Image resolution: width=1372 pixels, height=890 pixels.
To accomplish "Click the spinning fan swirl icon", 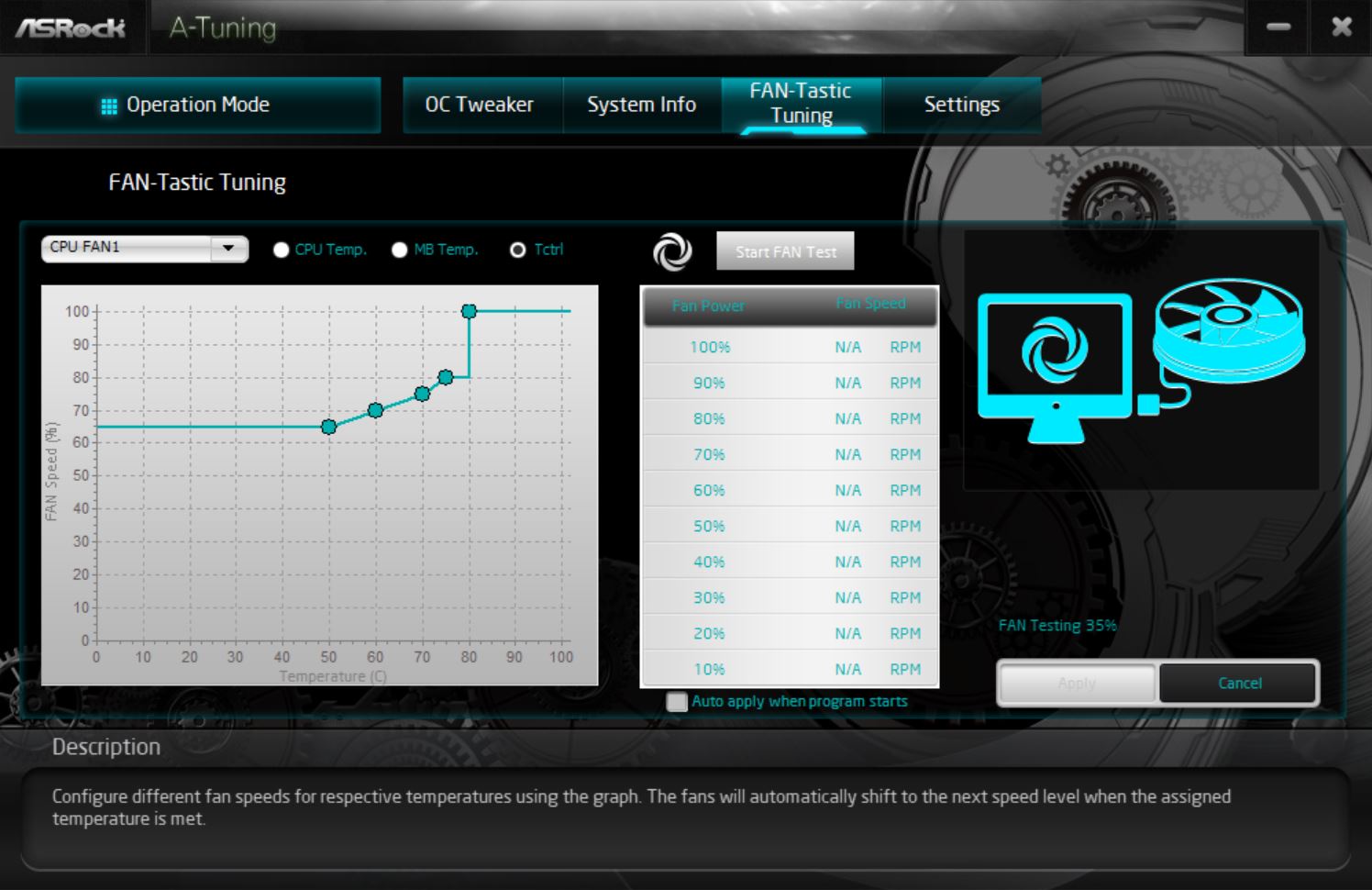I will point(672,251).
